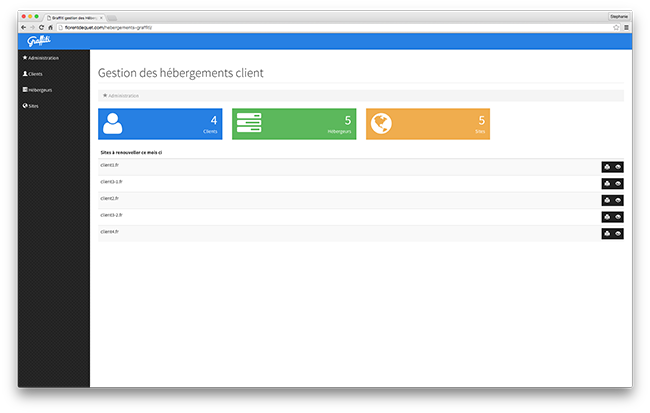This screenshot has width=650, height=413.
Task: Click the 'Gestion des hébergements client' page title
Action: [181, 73]
